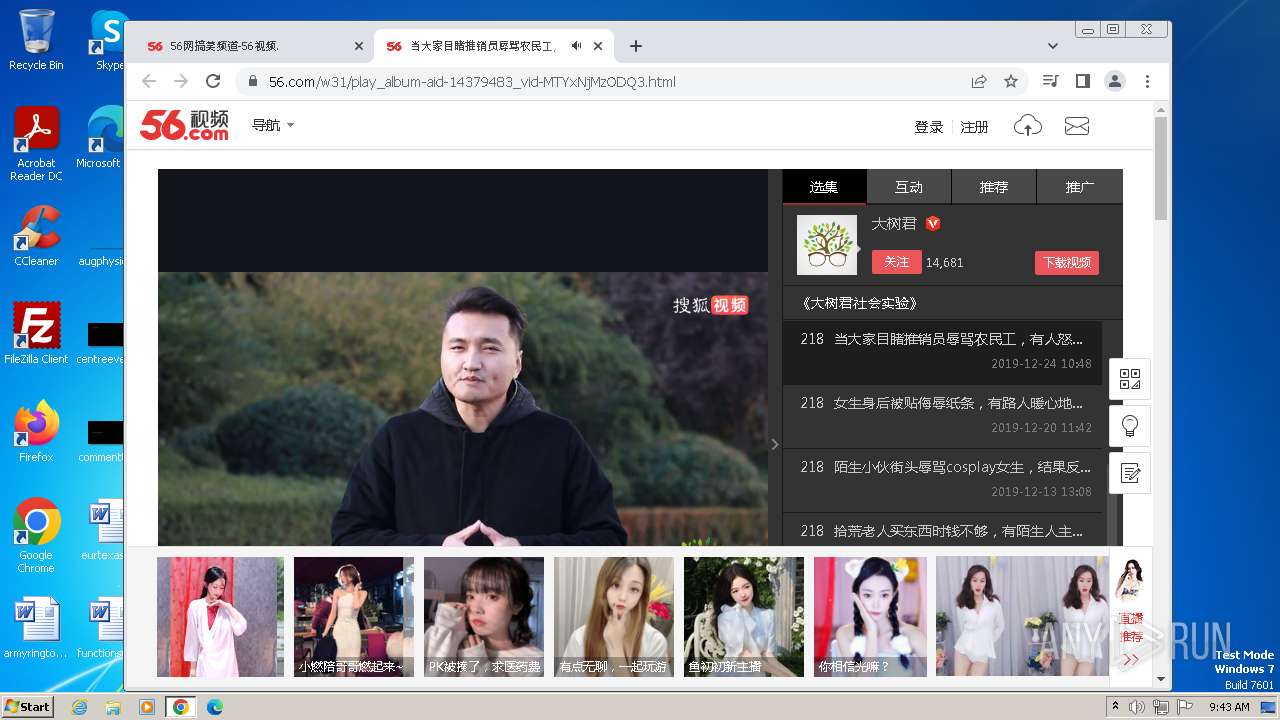The width and height of the screenshot is (1280, 720).
Task: Click the volume icon in system tray
Action: click(x=1137, y=707)
